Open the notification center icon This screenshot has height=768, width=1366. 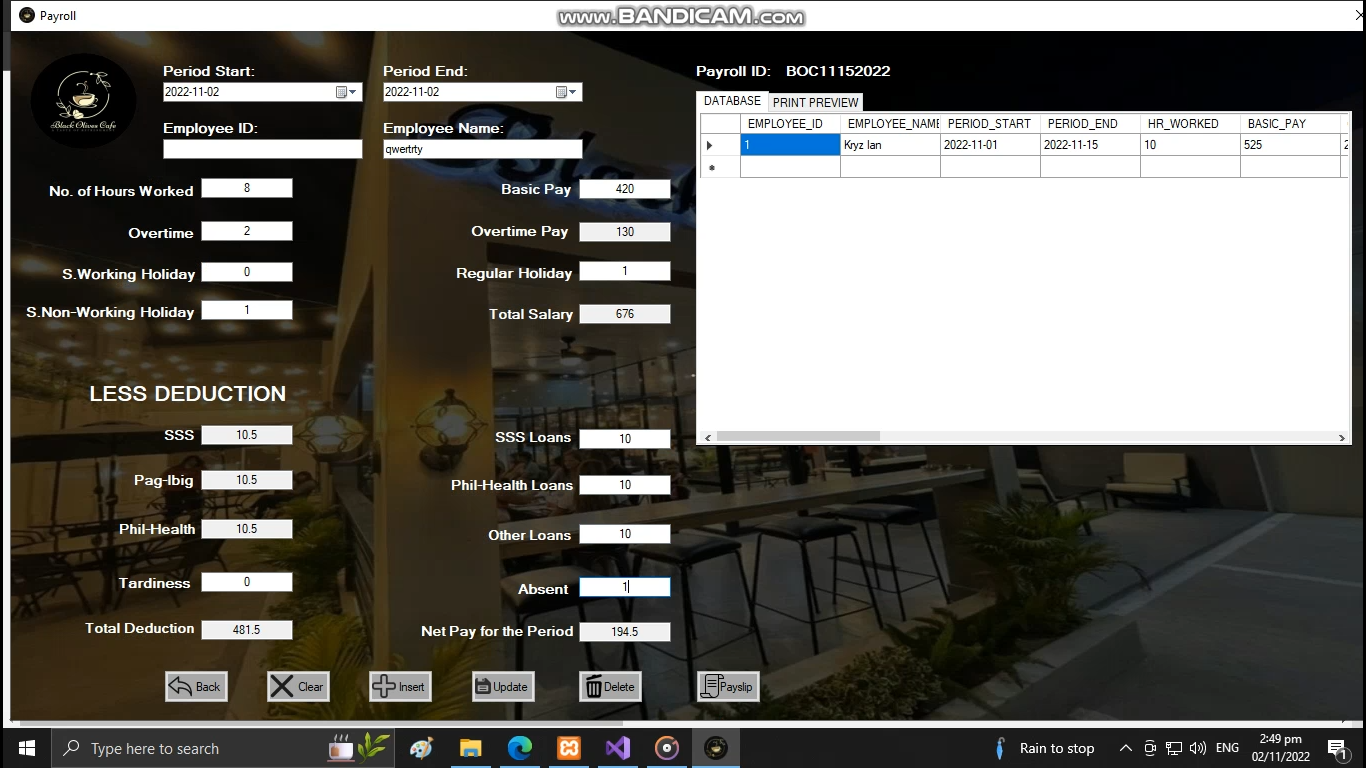tap(1337, 748)
